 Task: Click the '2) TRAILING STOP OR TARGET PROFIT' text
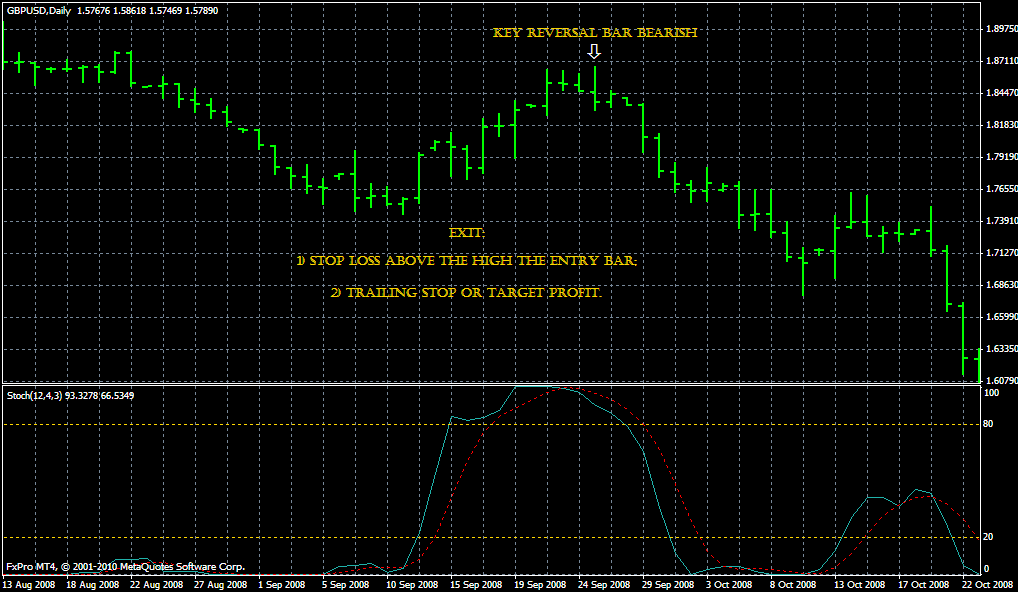[x=465, y=295]
